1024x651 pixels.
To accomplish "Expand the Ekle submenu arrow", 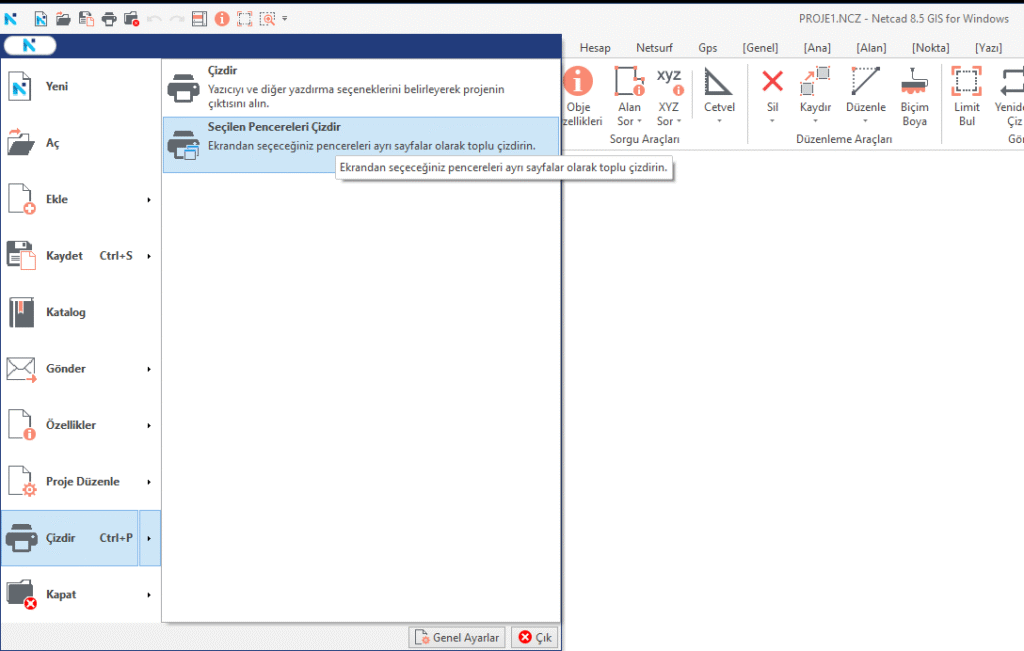I will click(149, 200).
